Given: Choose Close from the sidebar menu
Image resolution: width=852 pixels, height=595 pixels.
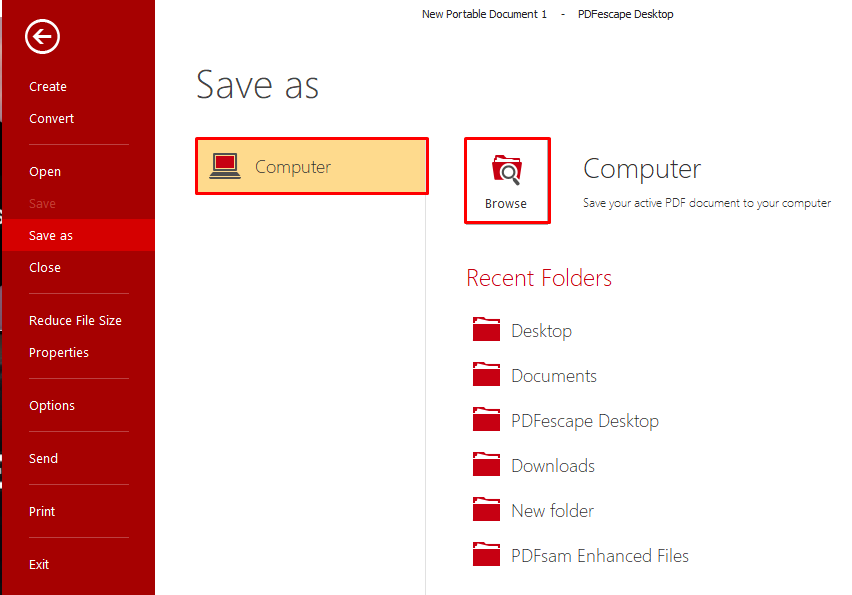Looking at the screenshot, I should tap(45, 267).
